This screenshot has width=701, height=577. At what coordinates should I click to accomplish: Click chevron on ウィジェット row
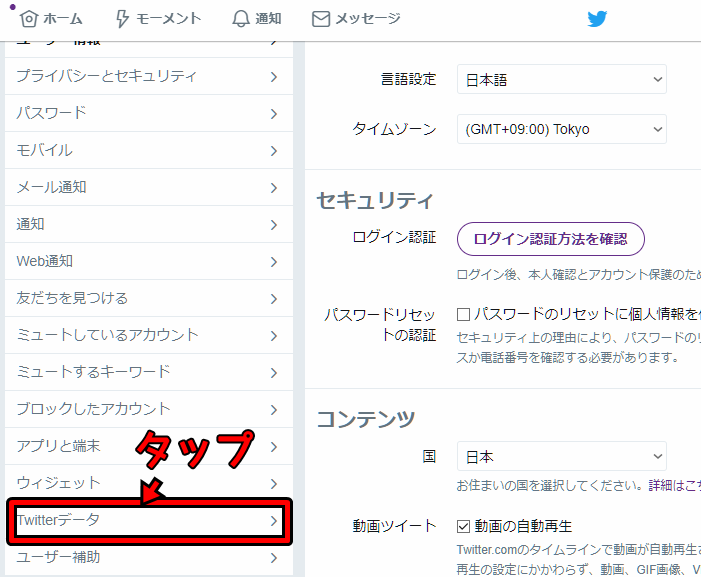(274, 484)
